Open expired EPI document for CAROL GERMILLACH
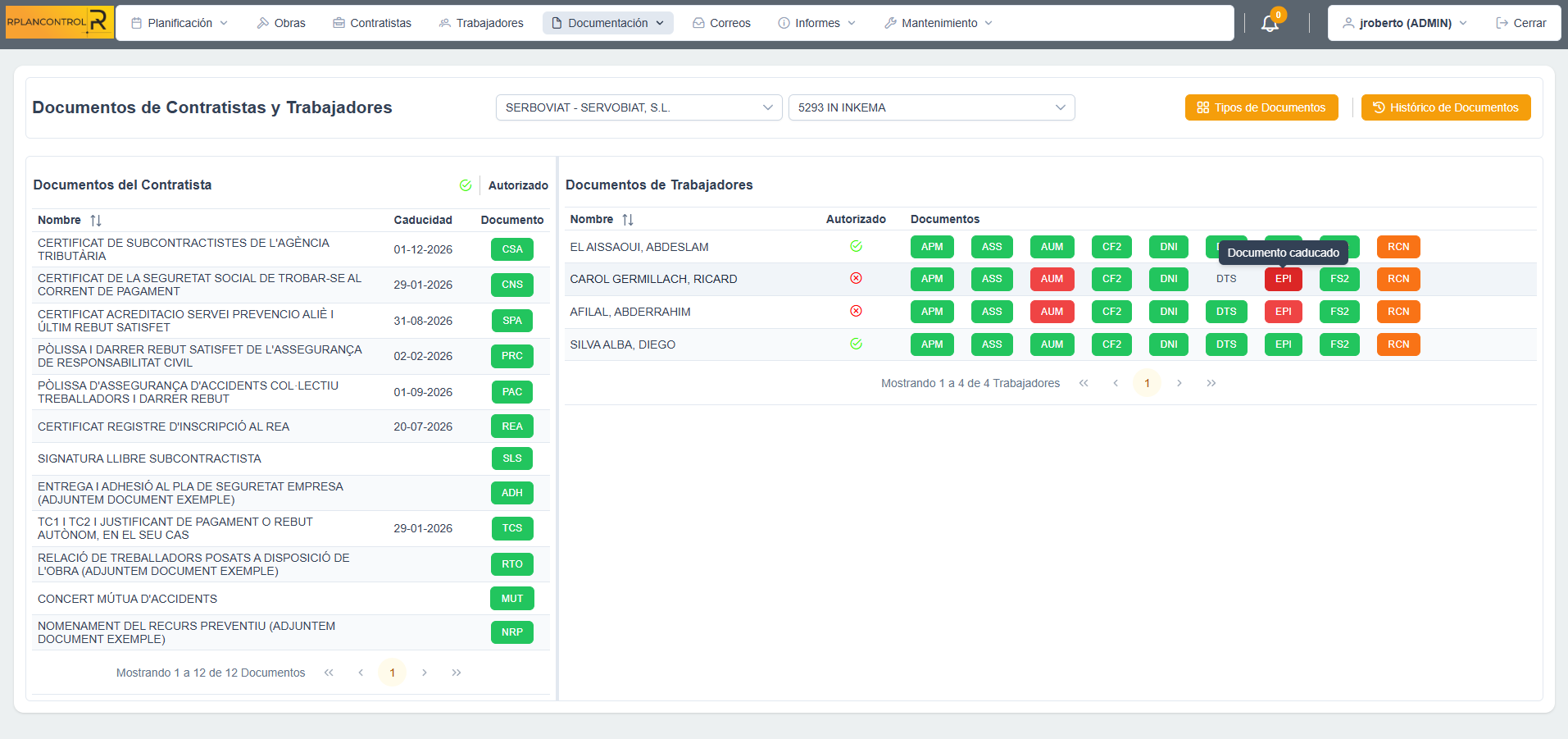The image size is (1568, 739). tap(1283, 279)
